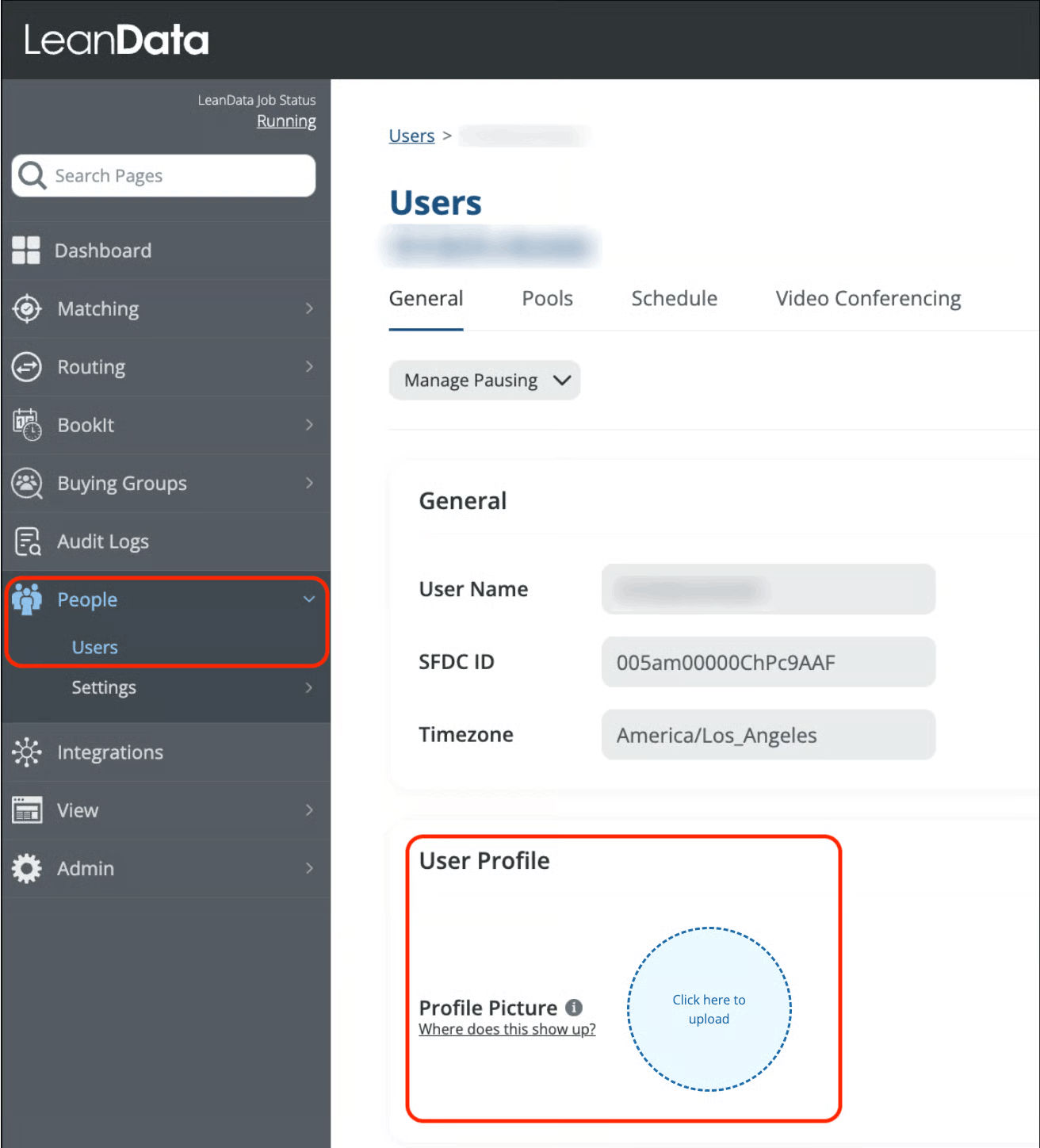Click the People group icon
This screenshot has width=1040, height=1148.
(x=27, y=599)
